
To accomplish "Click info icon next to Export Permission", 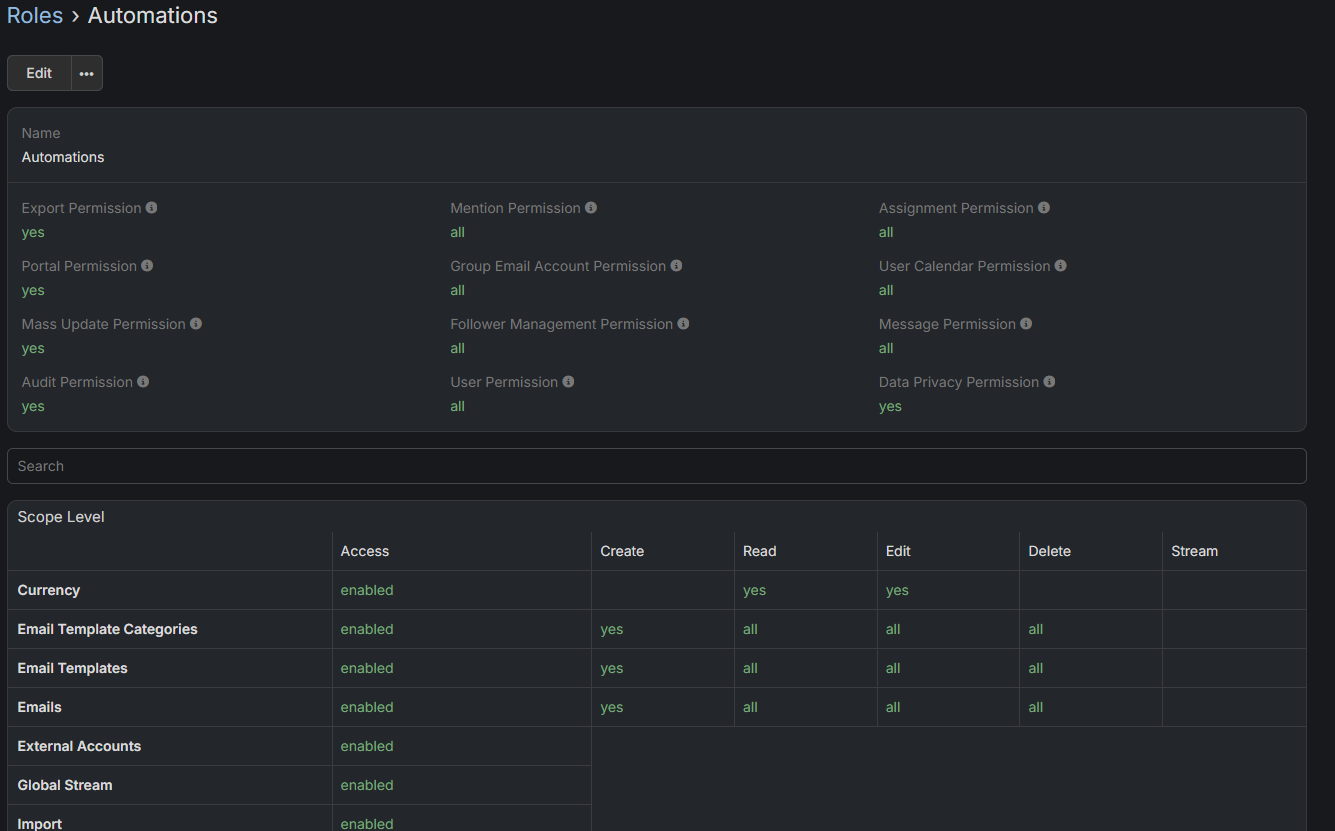I will point(152,208).
